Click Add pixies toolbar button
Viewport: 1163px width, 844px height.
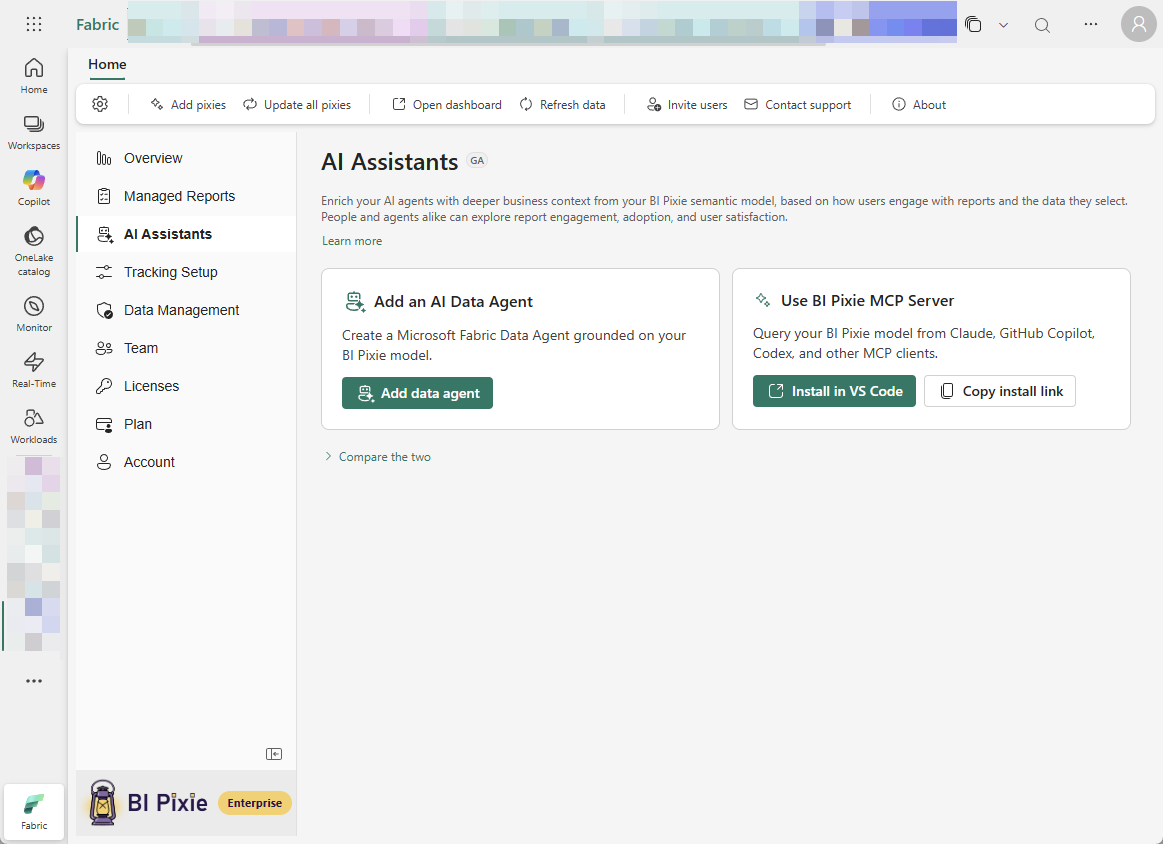click(188, 105)
